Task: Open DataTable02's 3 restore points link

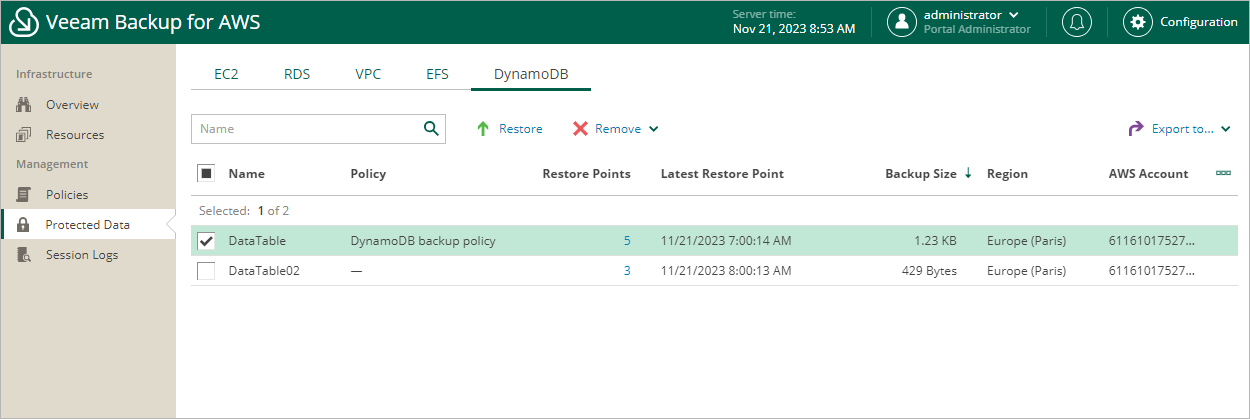Action: (x=627, y=271)
